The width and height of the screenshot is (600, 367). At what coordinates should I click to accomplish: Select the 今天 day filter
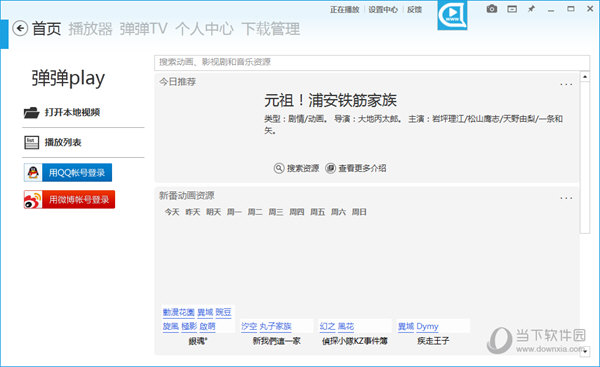[172, 212]
